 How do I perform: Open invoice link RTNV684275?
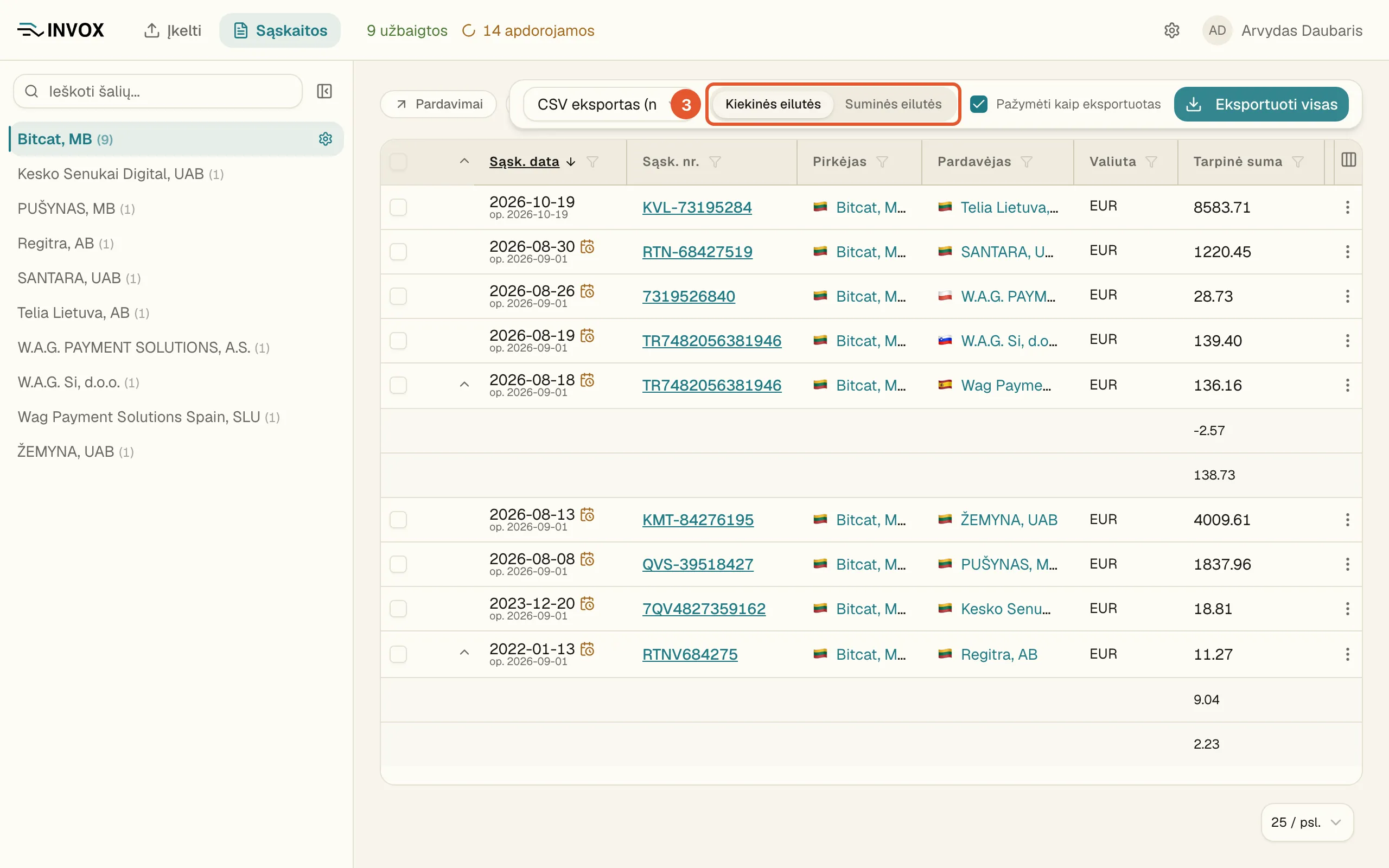690,654
